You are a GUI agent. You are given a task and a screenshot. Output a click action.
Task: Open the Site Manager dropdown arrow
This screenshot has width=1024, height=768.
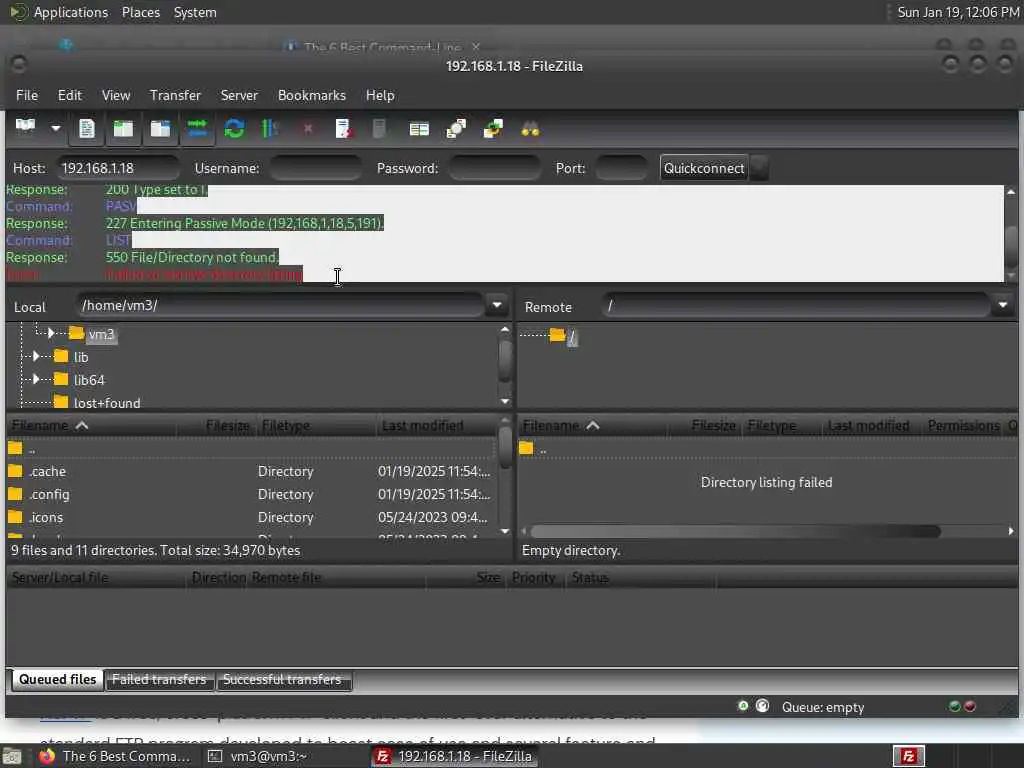tap(56, 128)
